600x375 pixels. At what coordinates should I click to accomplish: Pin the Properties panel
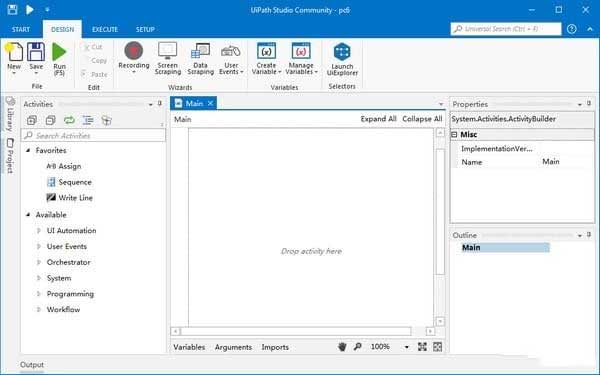589,103
